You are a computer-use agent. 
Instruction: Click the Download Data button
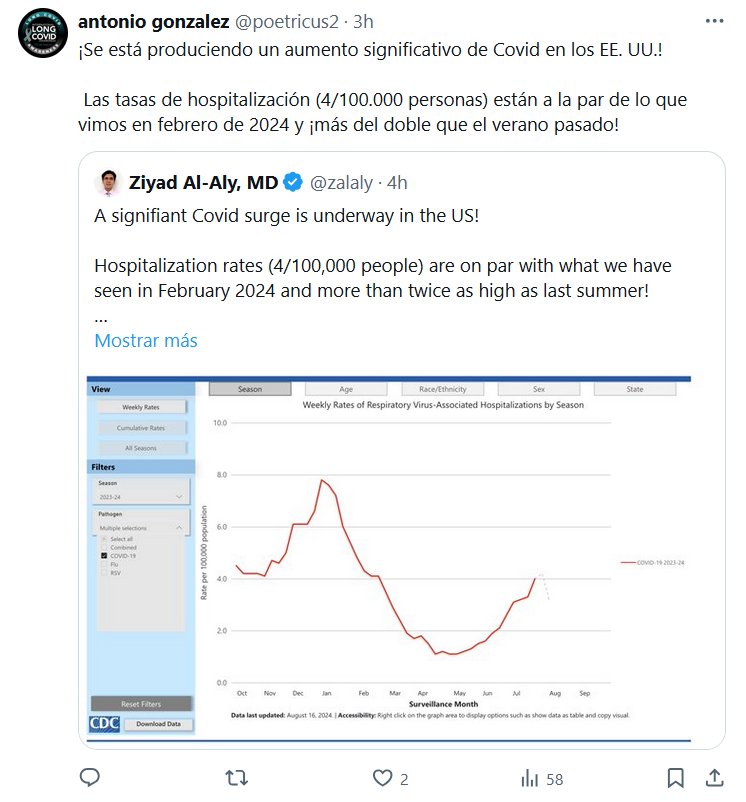tap(158, 724)
